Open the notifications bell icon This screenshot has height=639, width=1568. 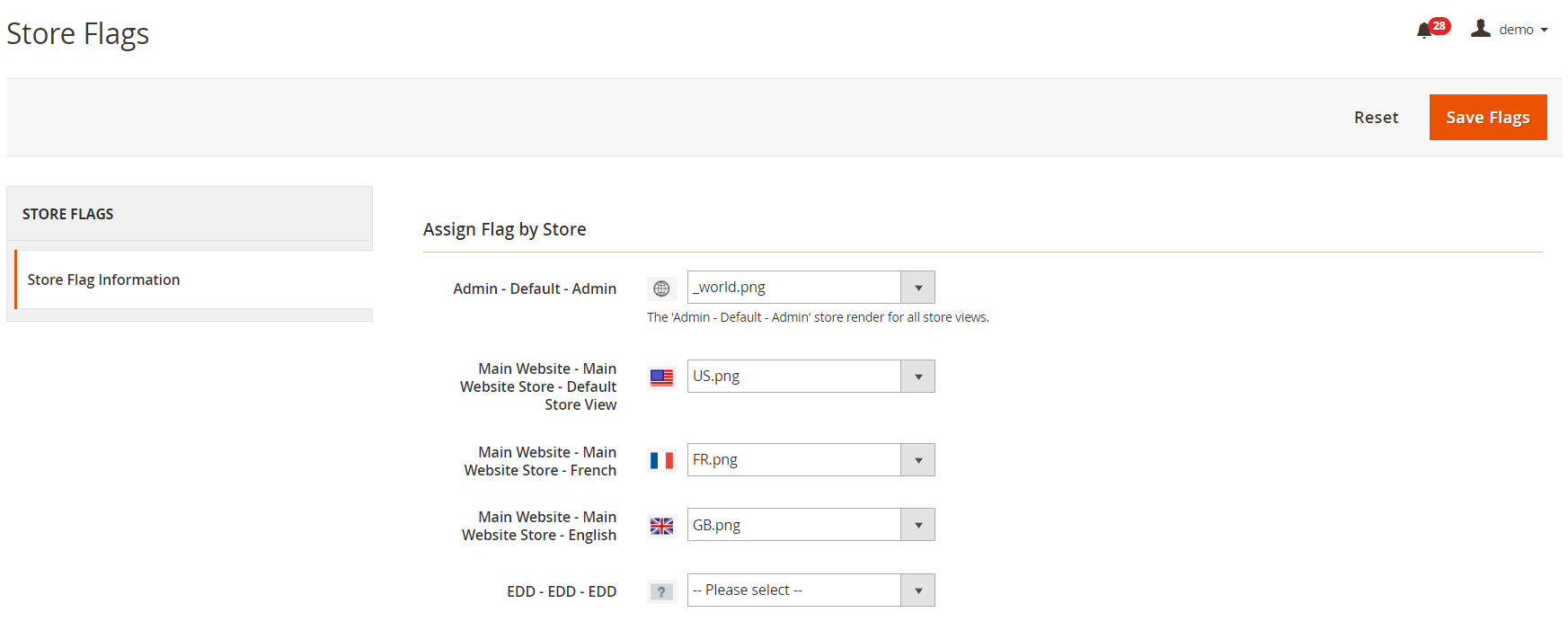point(1424,31)
